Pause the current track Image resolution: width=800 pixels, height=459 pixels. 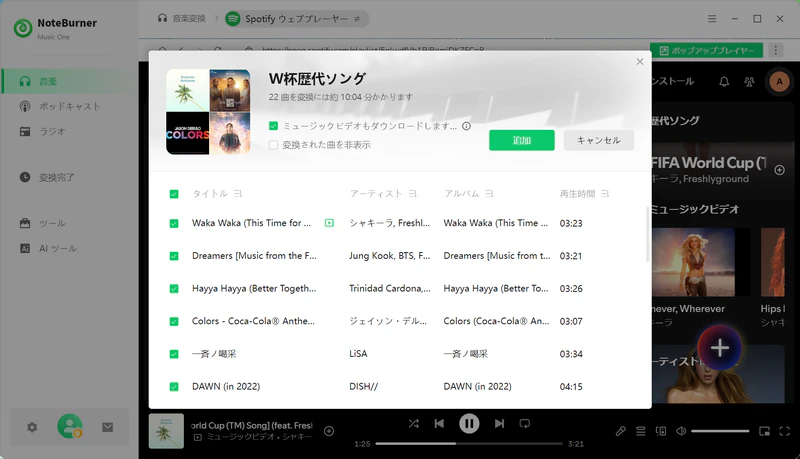pyautogui.click(x=469, y=423)
